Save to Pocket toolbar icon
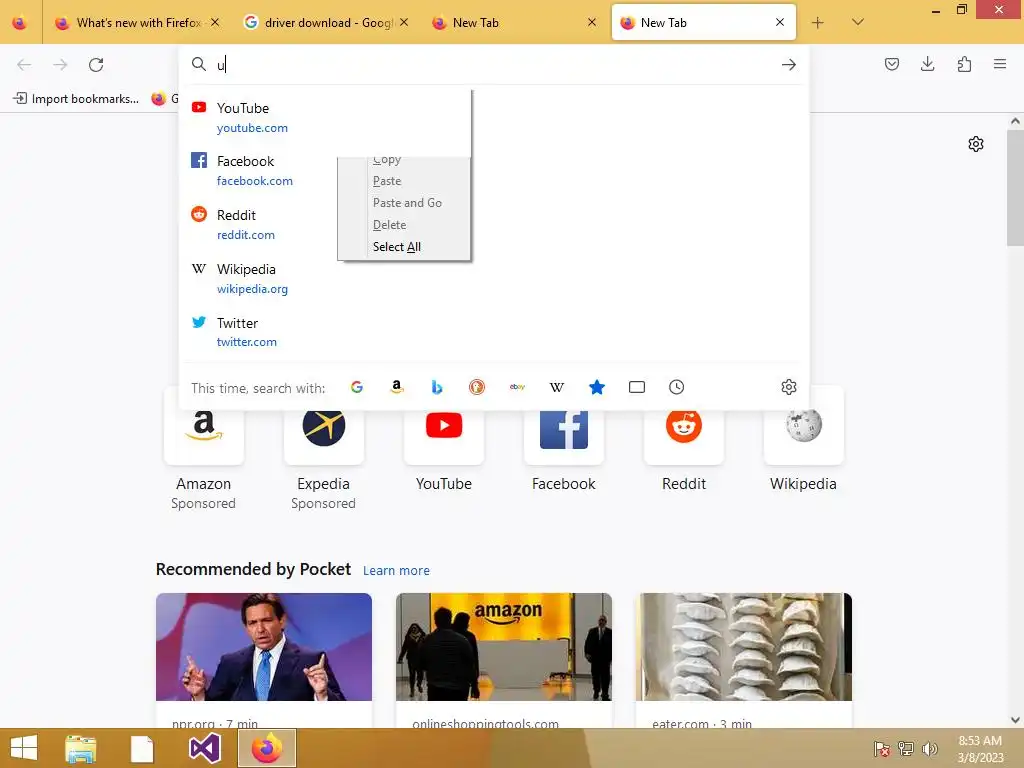The width and height of the screenshot is (1024, 768). [892, 64]
